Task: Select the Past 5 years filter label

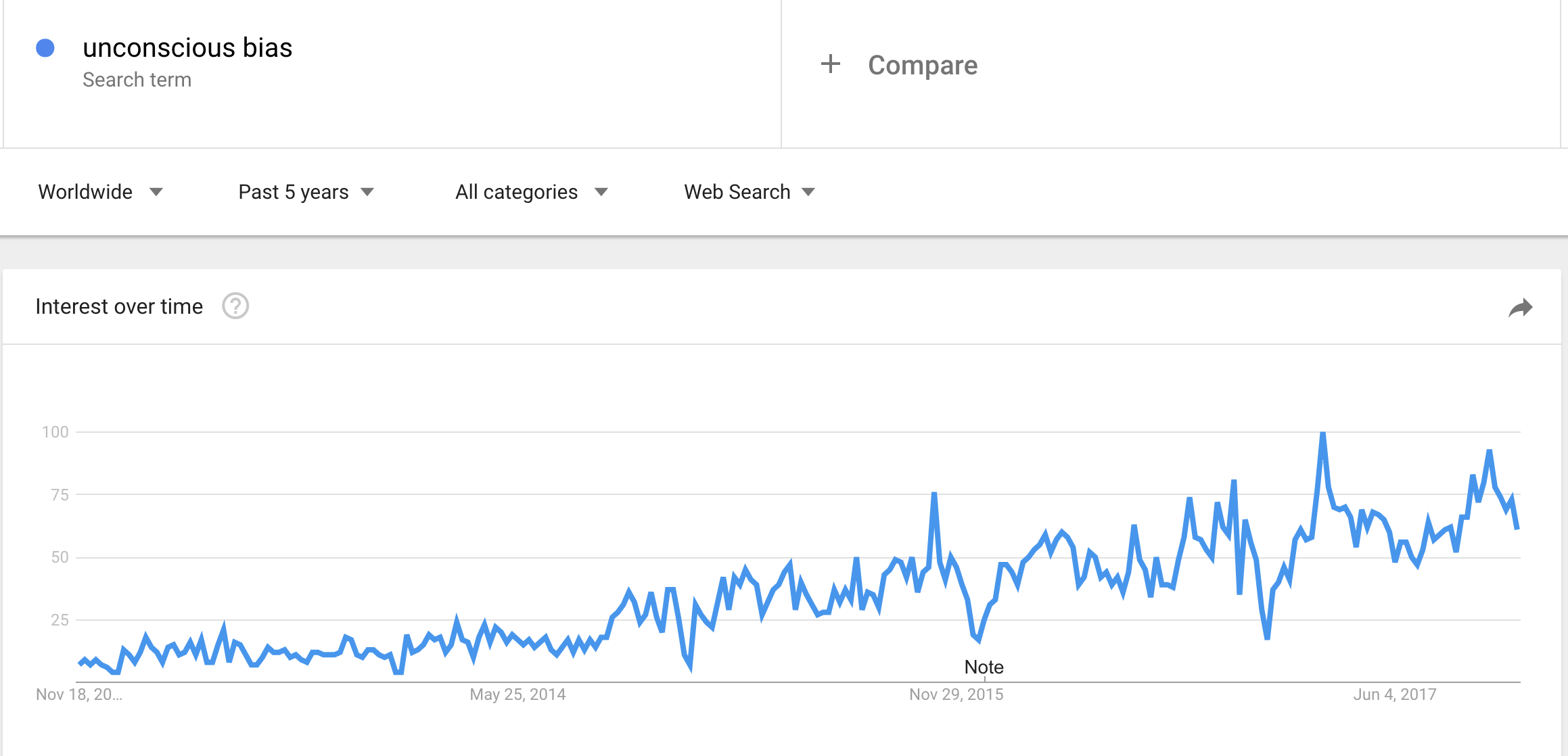Action: [x=294, y=192]
